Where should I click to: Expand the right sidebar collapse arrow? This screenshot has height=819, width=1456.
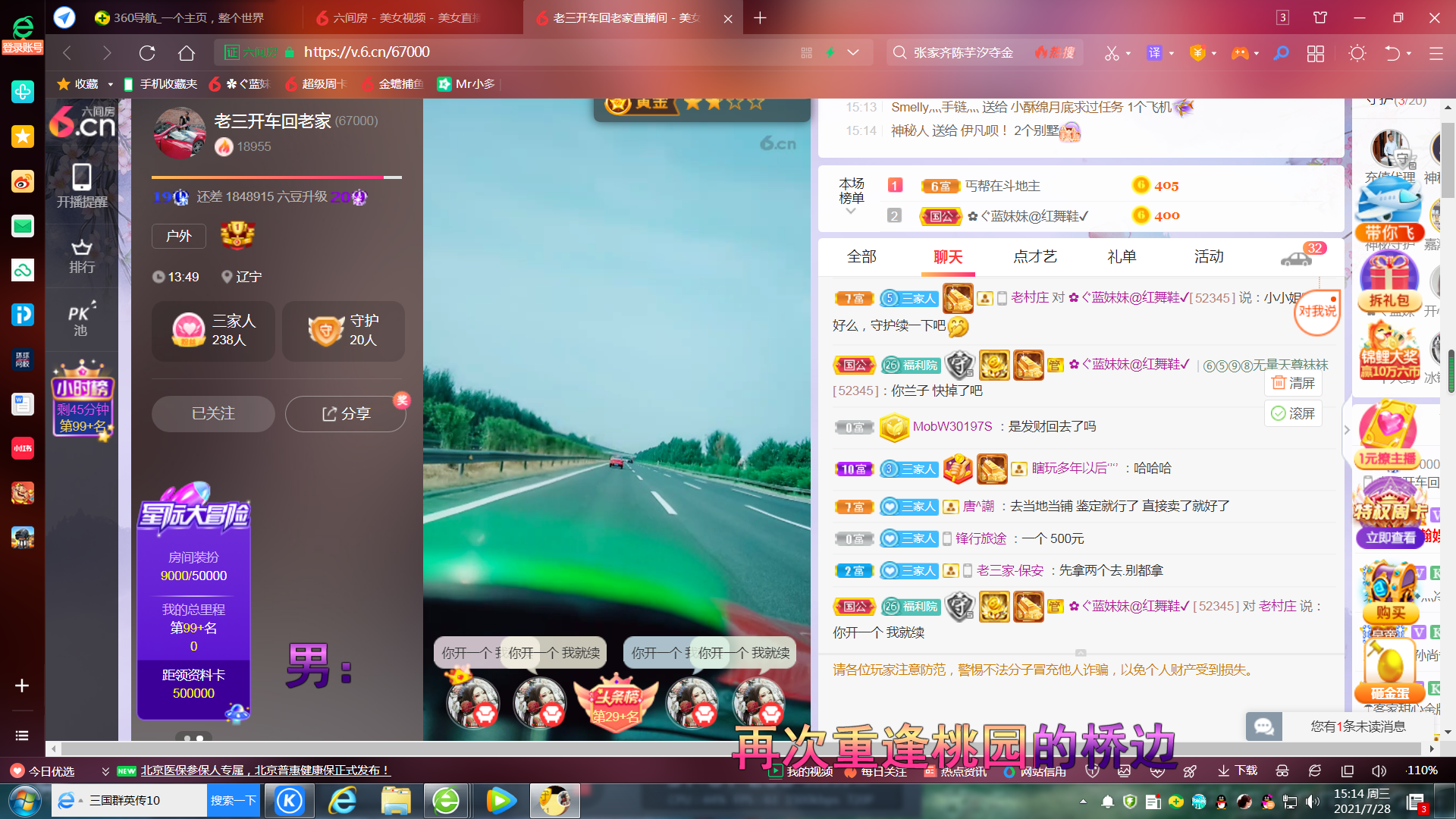(x=1347, y=430)
